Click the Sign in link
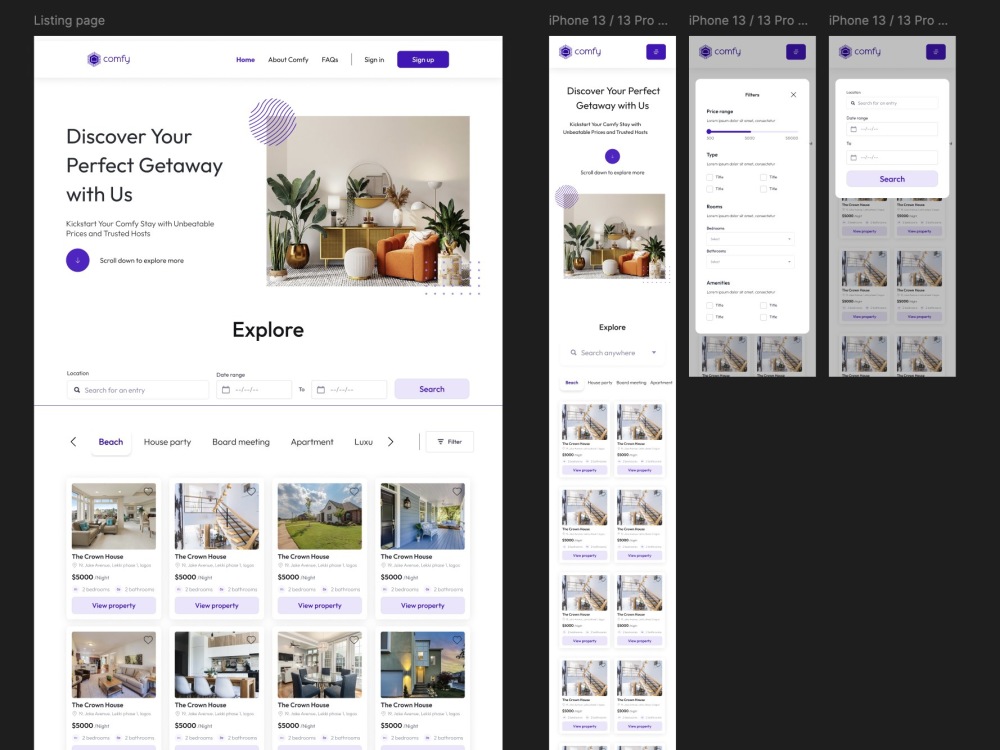1000x750 pixels. click(374, 60)
